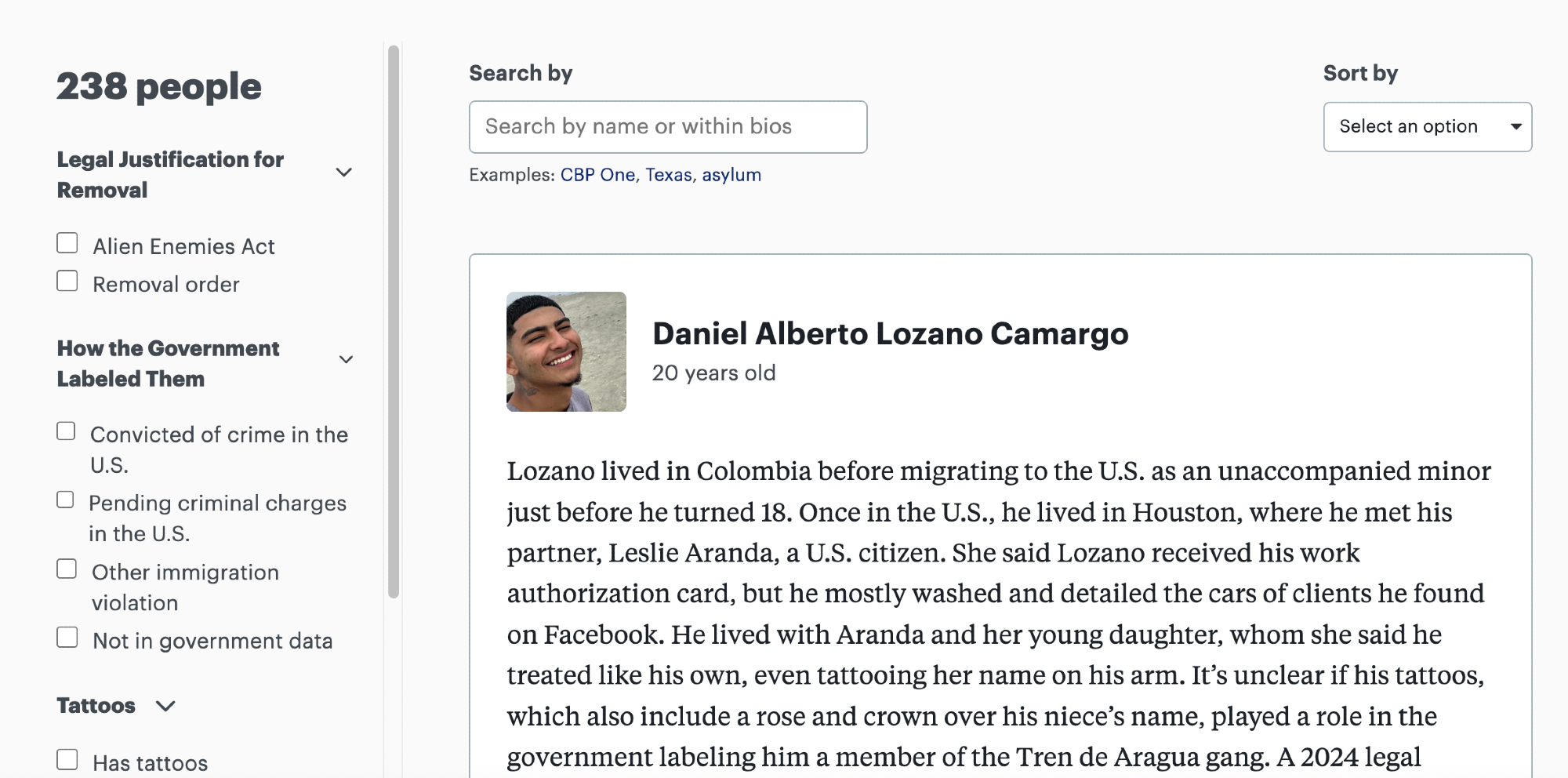Check the Alien Enemies Act filter
Screen dimensions: 1568x778
tap(67, 244)
